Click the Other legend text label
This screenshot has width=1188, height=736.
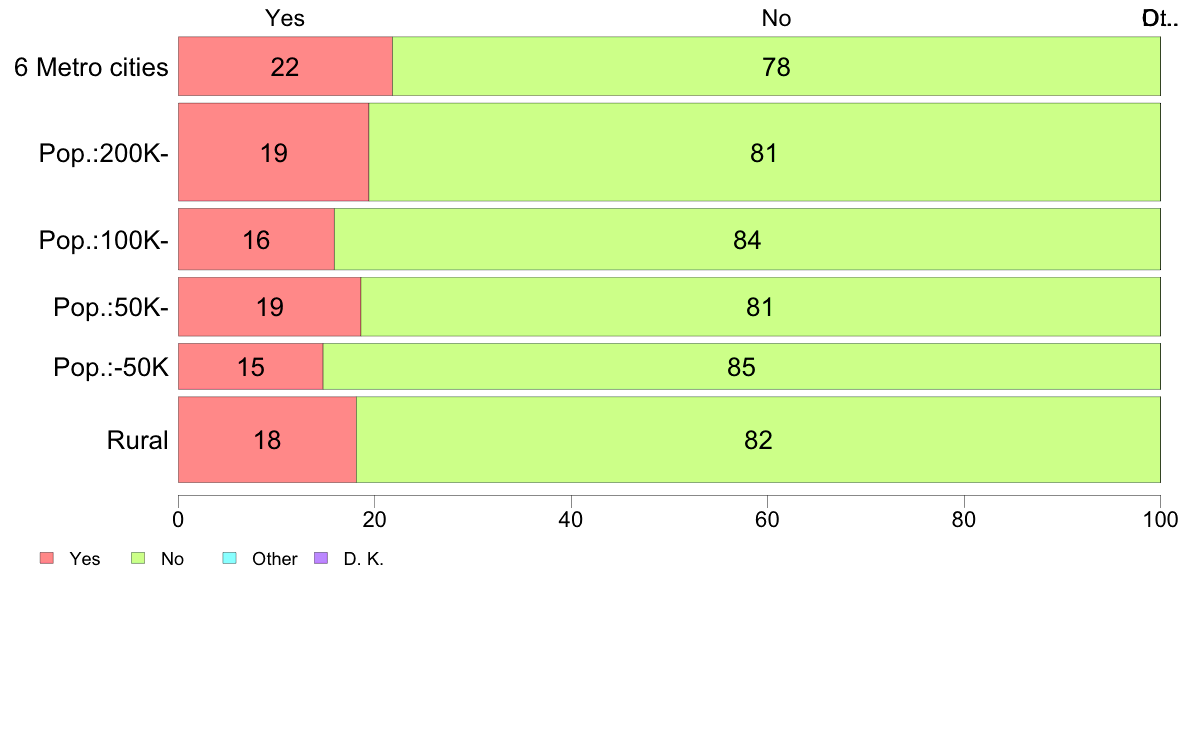pos(274,559)
